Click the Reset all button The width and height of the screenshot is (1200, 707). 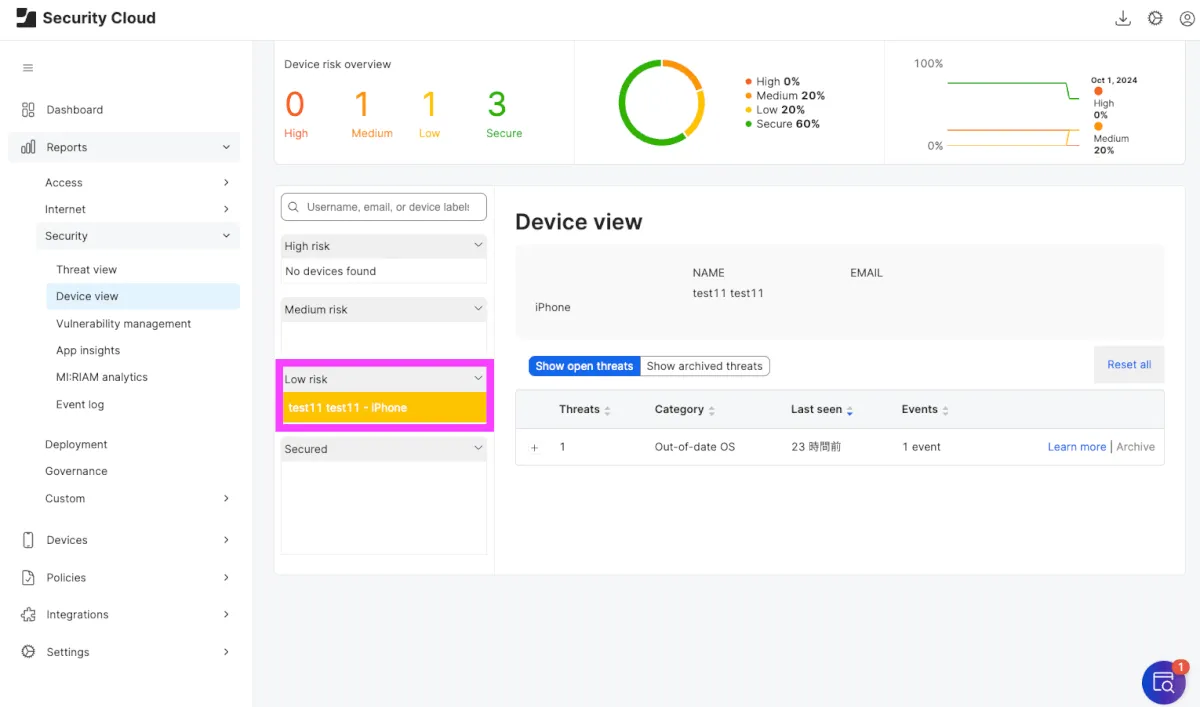pyautogui.click(x=1129, y=365)
